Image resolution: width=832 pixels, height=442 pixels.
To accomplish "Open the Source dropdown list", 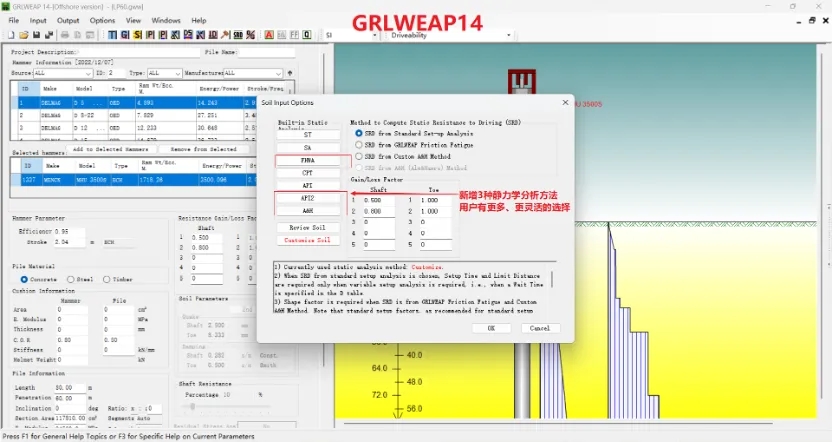I will click(x=88, y=73).
